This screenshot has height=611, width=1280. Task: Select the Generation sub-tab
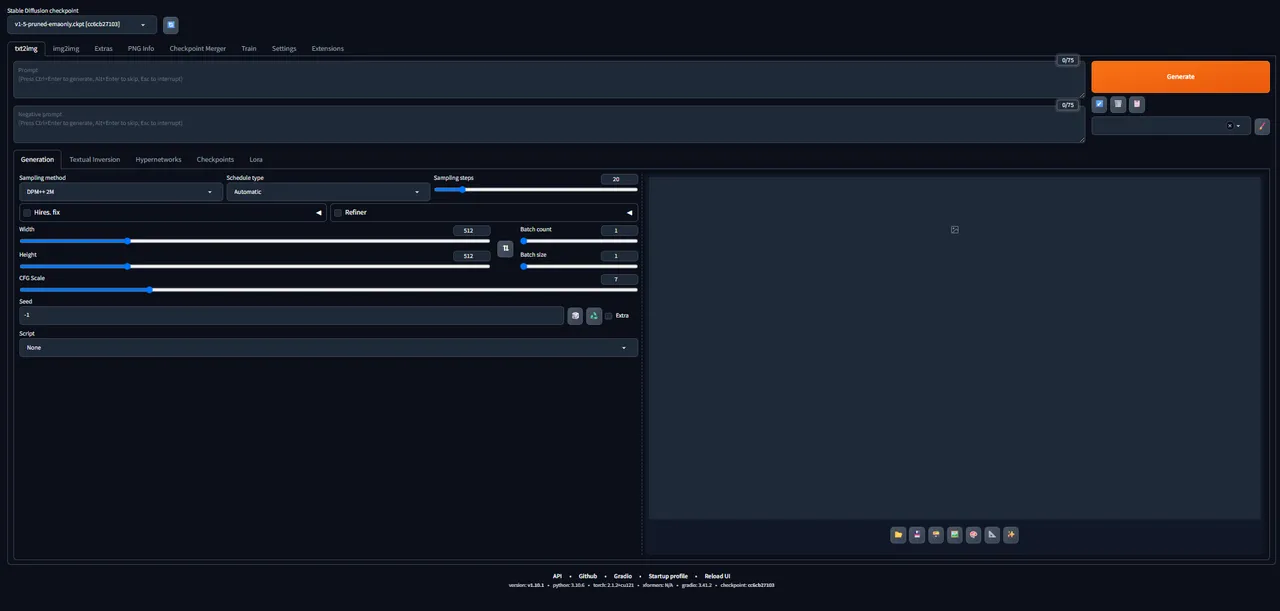click(38, 159)
